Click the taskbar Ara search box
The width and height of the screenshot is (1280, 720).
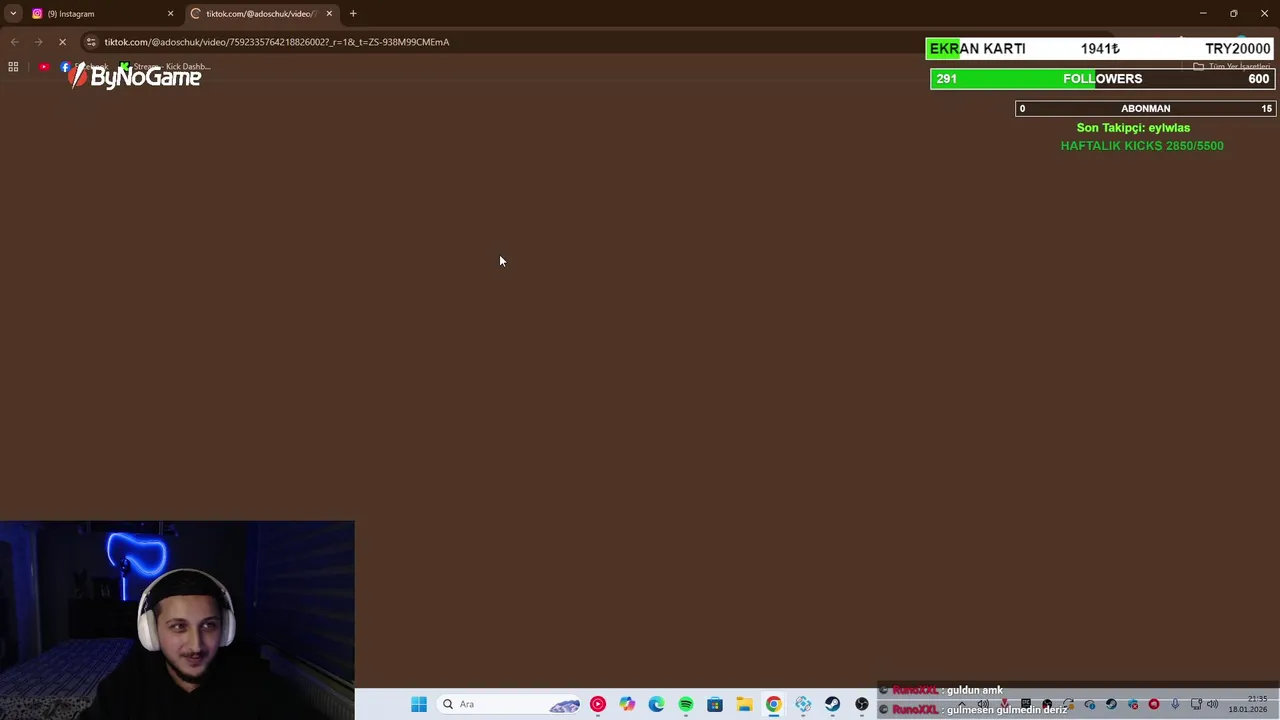[x=510, y=704]
